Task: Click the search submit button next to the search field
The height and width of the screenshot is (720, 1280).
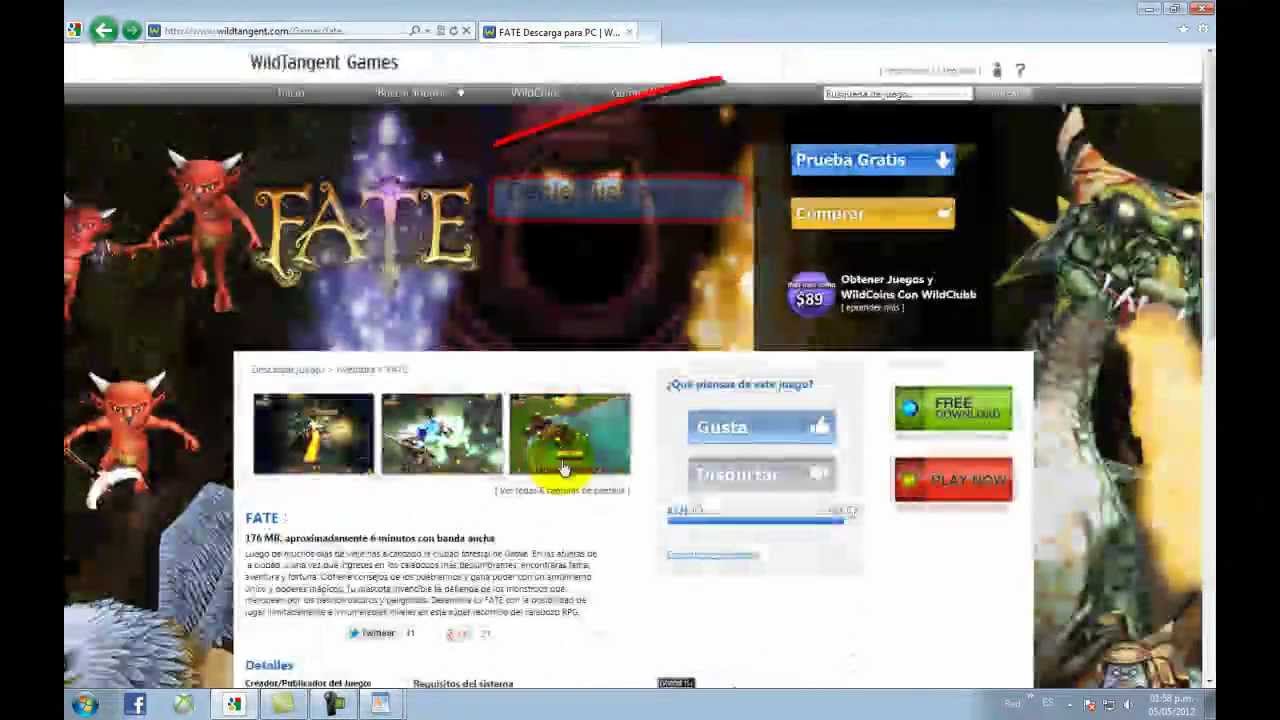Action: 1003,93
